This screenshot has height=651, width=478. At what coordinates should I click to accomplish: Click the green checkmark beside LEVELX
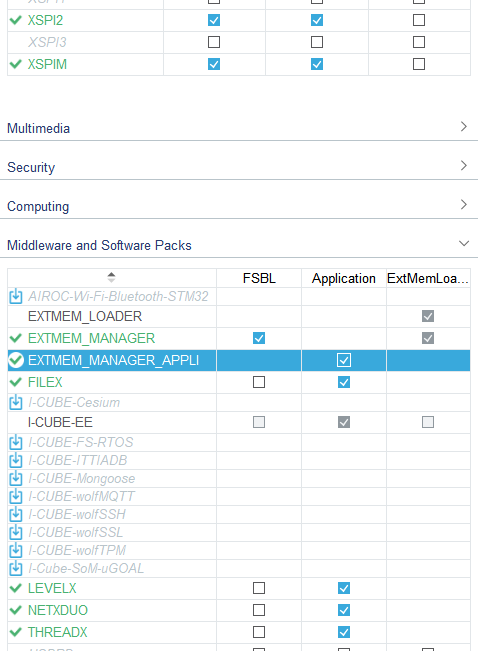click(x=15, y=588)
